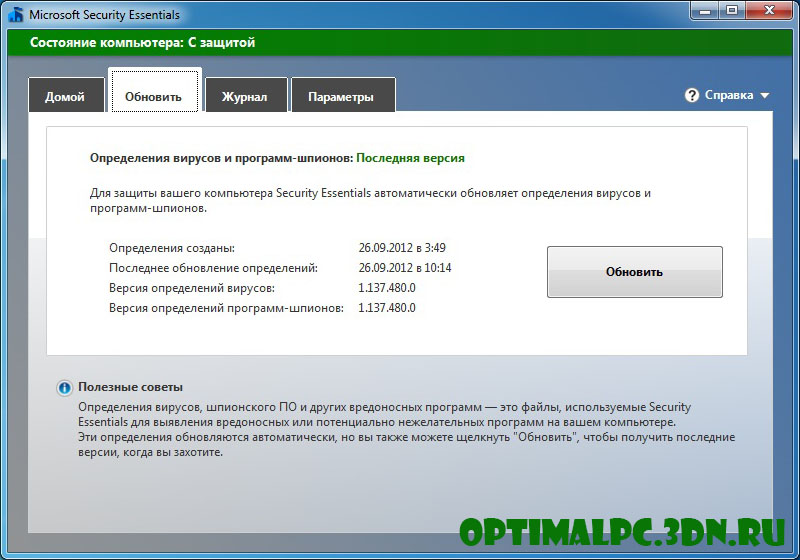Click the blue info icon by Полезные советы
Image resolution: width=800 pixels, height=560 pixels.
pos(64,388)
